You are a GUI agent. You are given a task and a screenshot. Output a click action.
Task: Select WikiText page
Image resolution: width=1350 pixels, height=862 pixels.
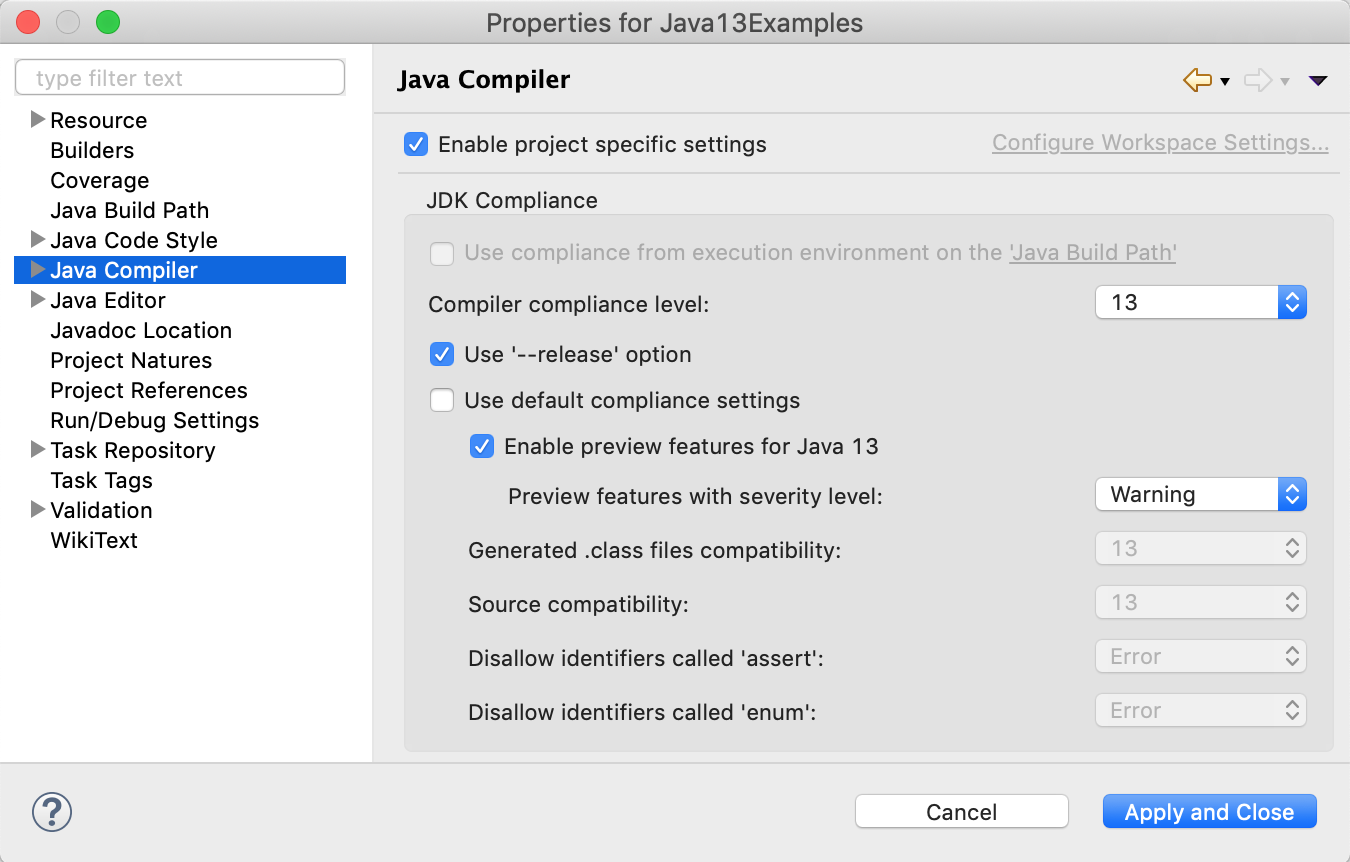94,540
